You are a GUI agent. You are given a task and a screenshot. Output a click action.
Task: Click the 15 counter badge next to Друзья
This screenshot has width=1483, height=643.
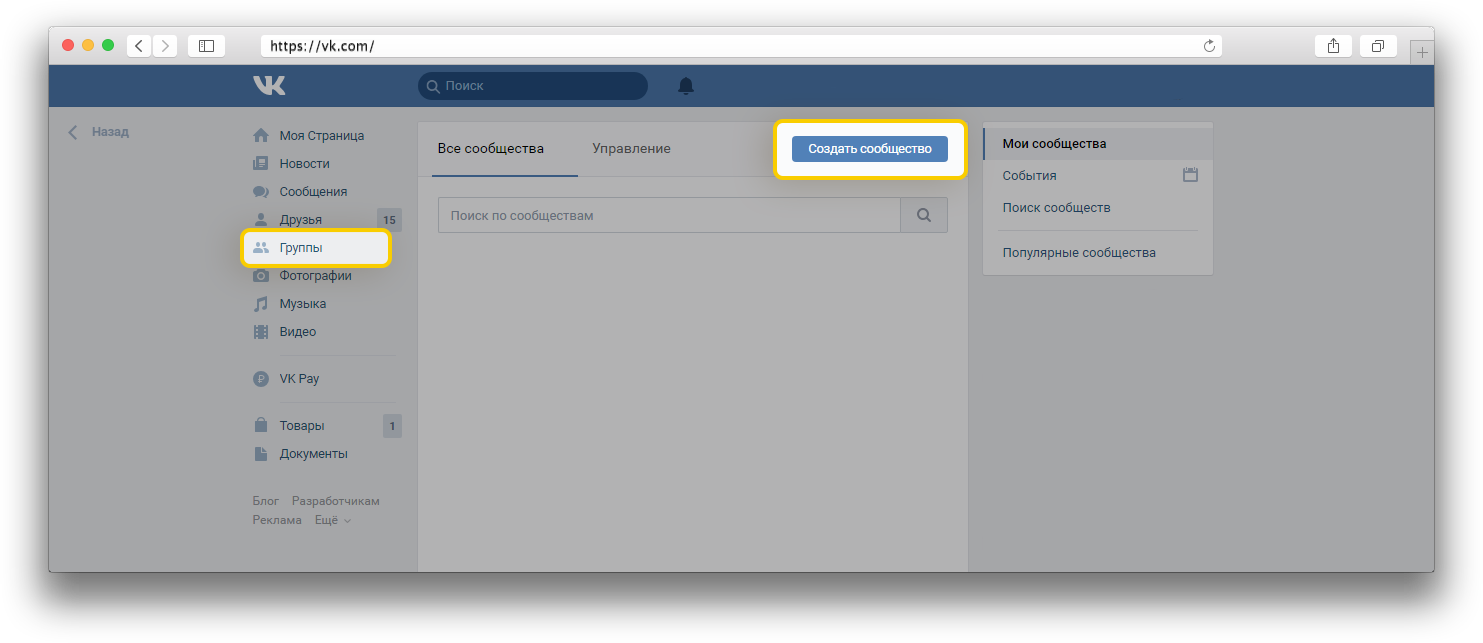tap(390, 219)
